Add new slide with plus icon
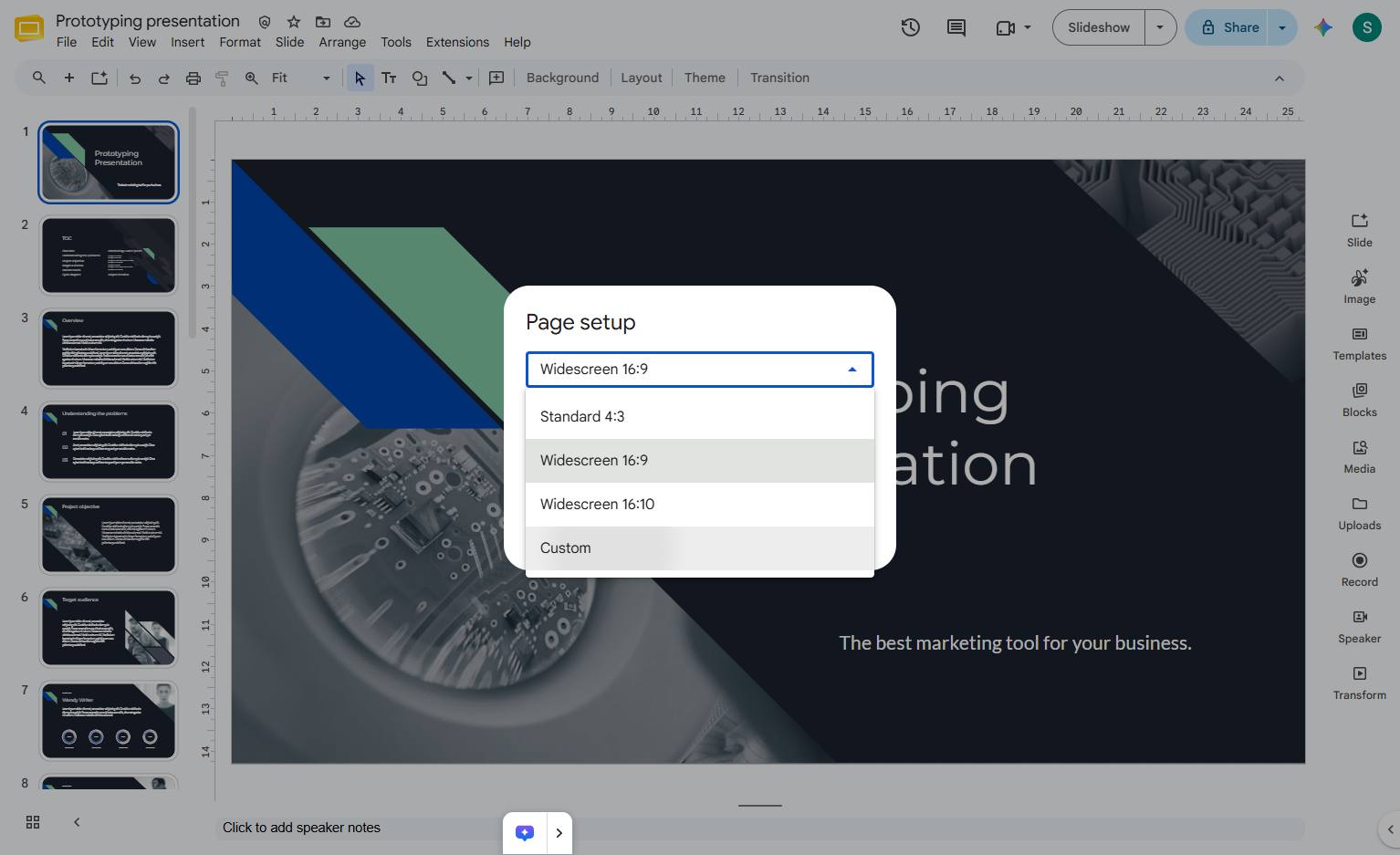This screenshot has width=1400, height=855. coord(68,78)
